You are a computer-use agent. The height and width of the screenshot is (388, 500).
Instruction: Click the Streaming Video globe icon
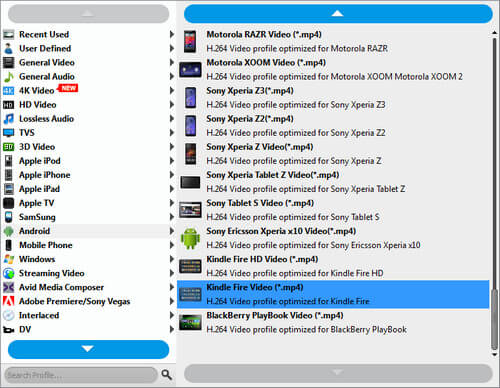point(9,273)
